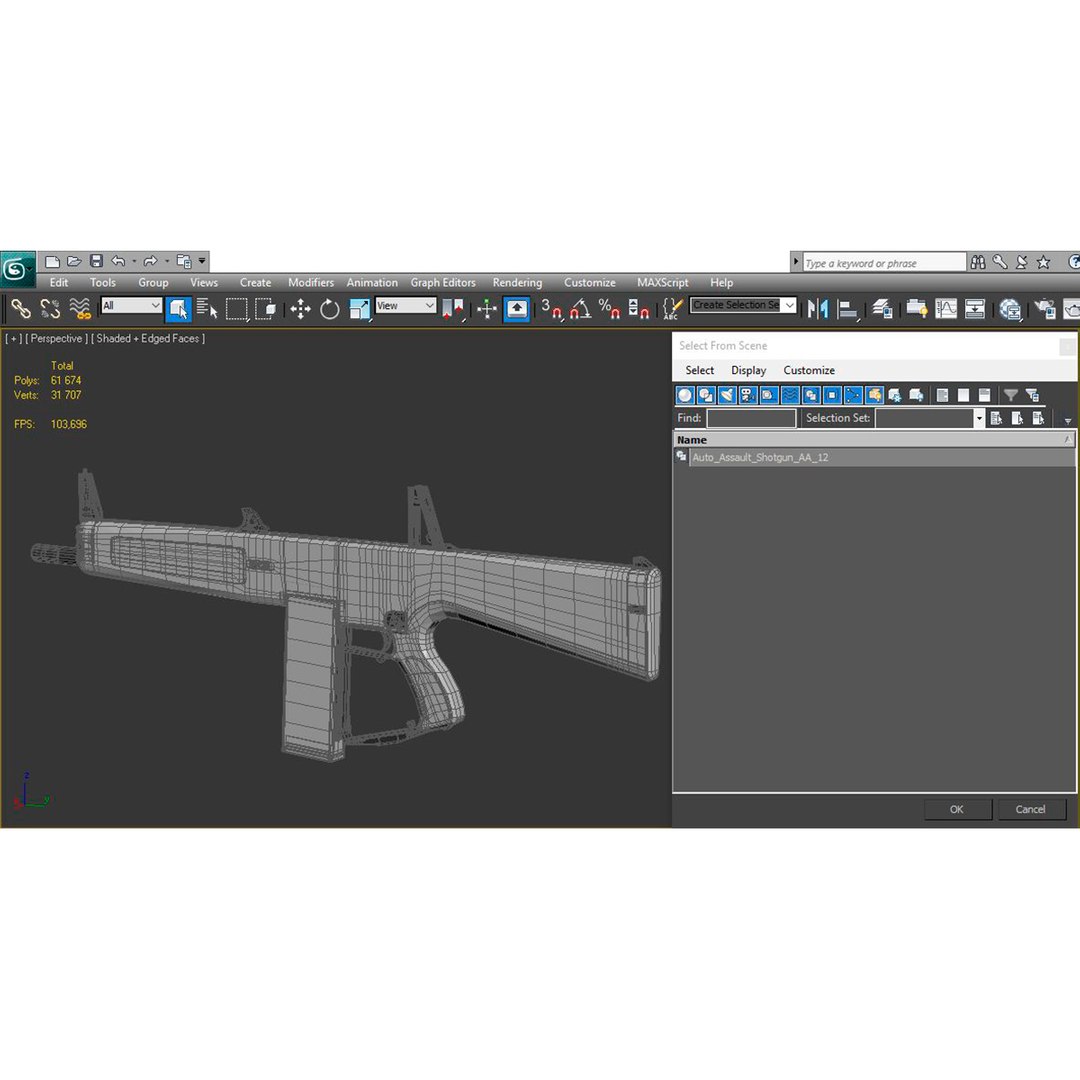Viewport: 1080px width, 1080px height.
Task: Open the Modifiers menu
Action: coord(311,282)
